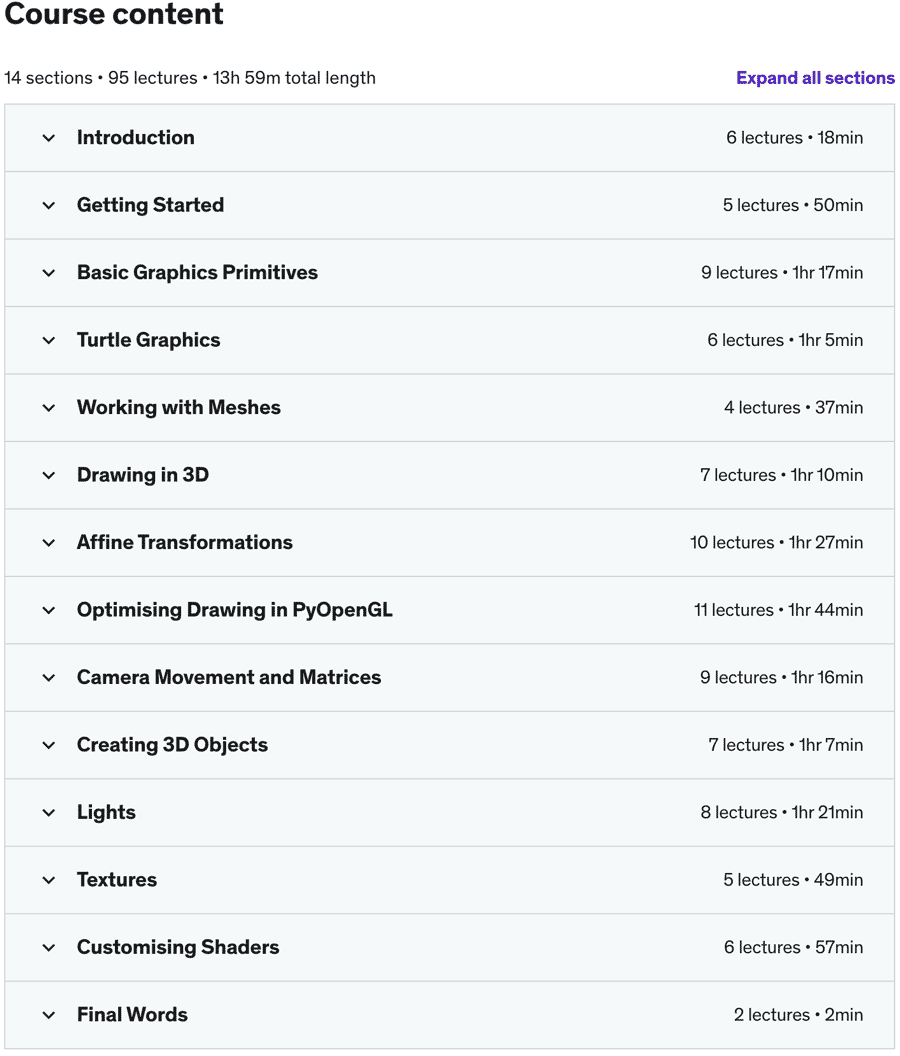The width and height of the screenshot is (900, 1056).
Task: Expand the Introduction section chevron
Action: [49, 138]
